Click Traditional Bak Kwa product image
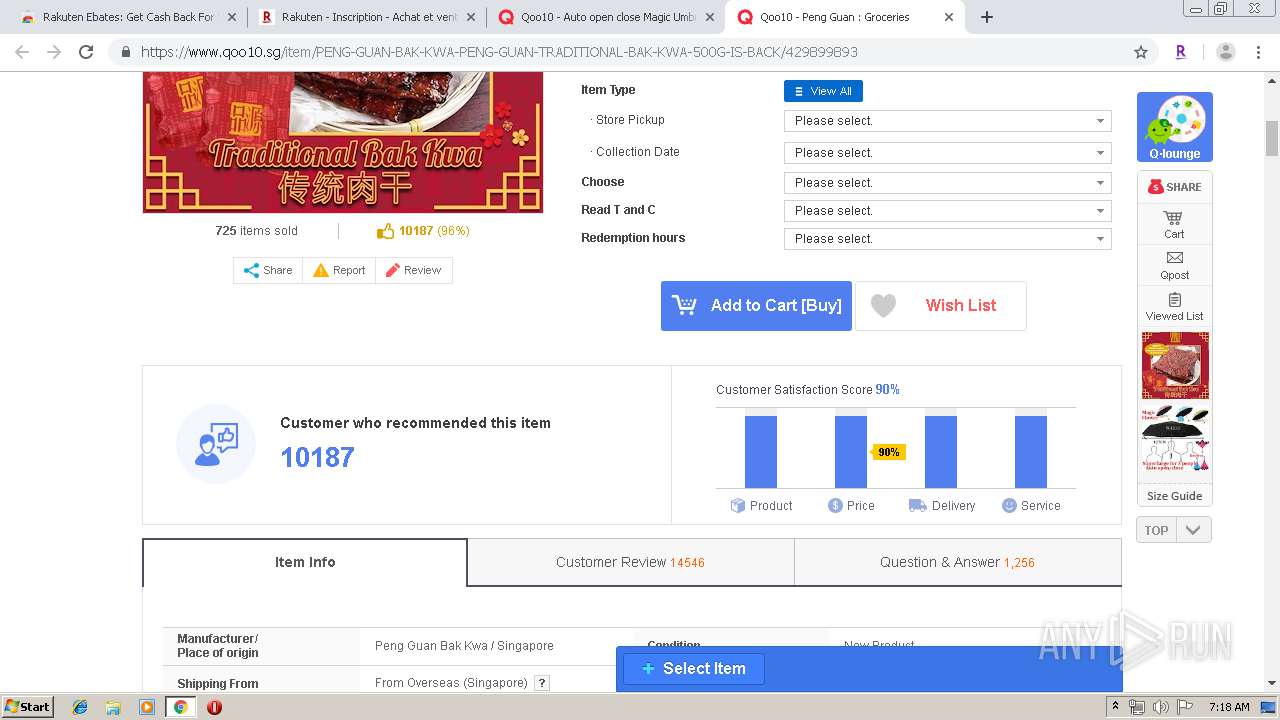This screenshot has height=720, width=1280. [x=343, y=142]
